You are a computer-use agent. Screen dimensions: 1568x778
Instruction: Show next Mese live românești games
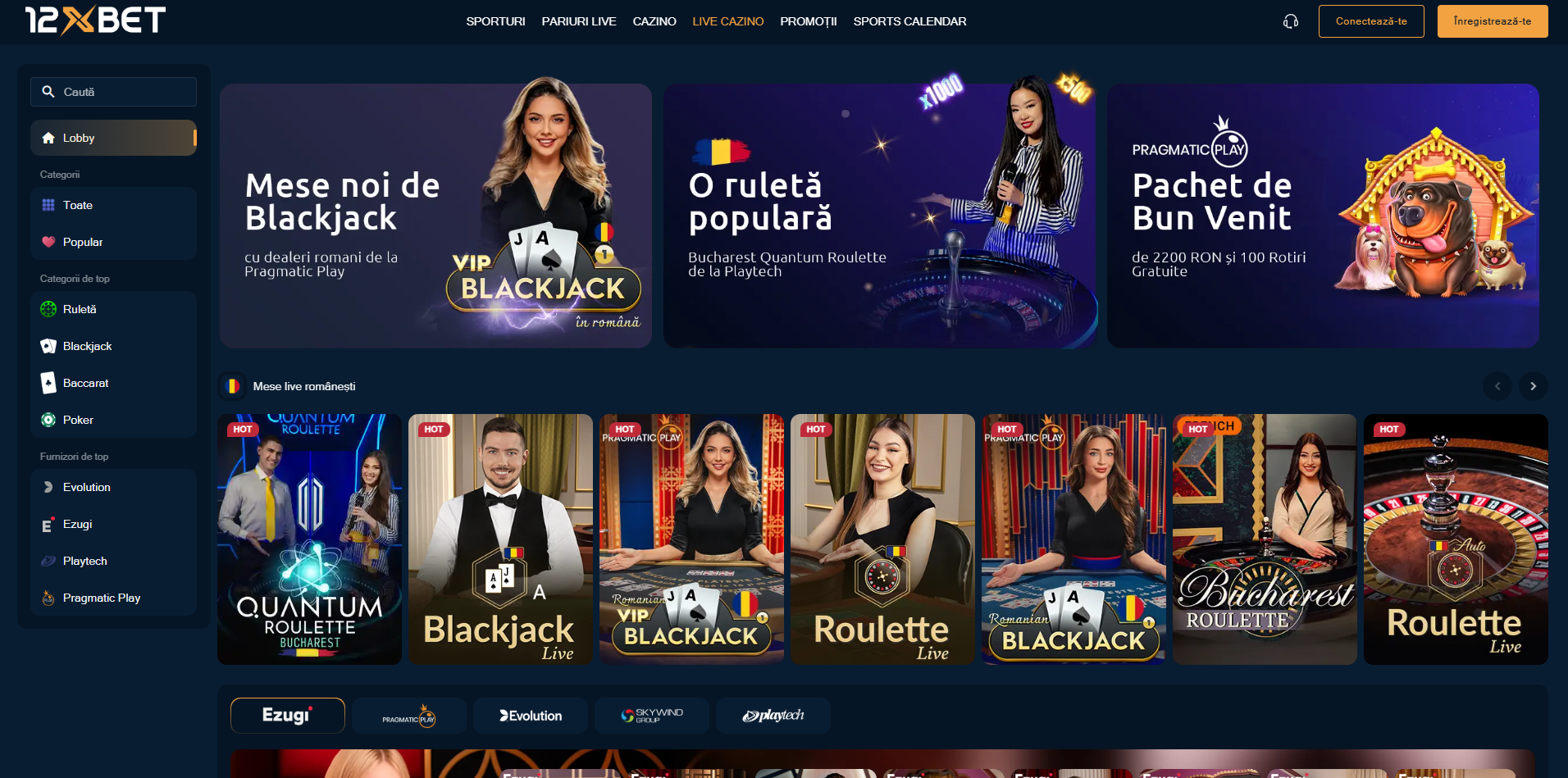(1533, 386)
